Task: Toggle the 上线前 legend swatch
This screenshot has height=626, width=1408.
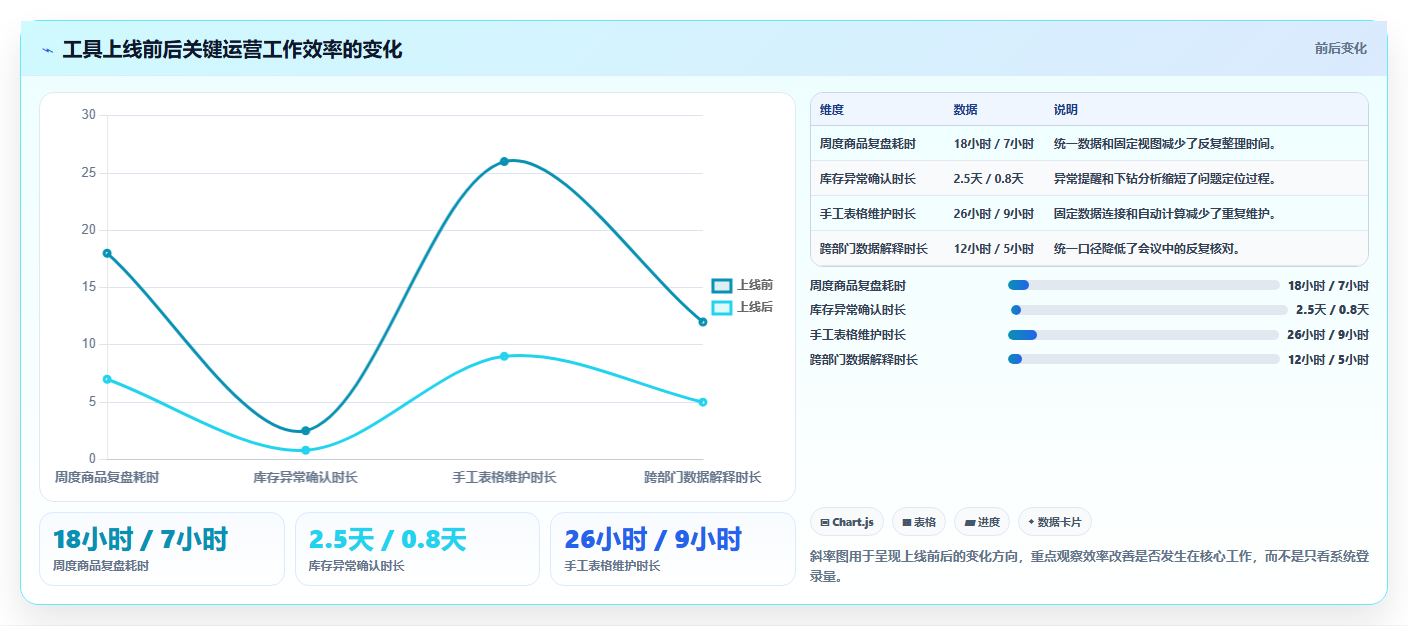Action: click(x=722, y=286)
